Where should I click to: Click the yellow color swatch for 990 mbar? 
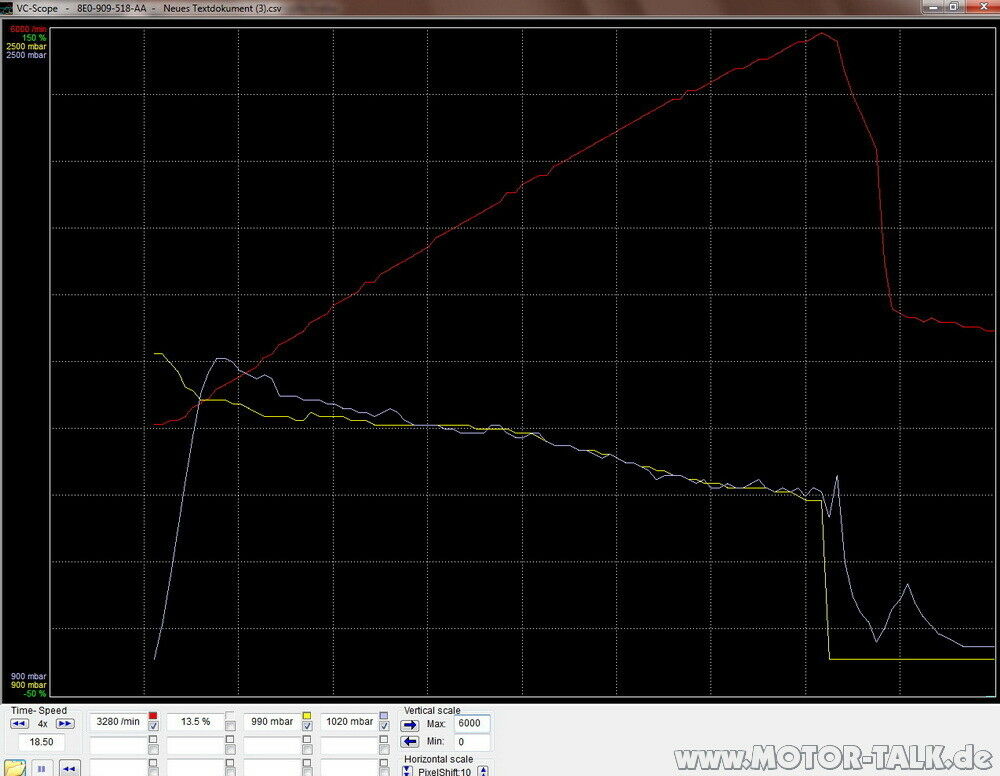click(307, 716)
